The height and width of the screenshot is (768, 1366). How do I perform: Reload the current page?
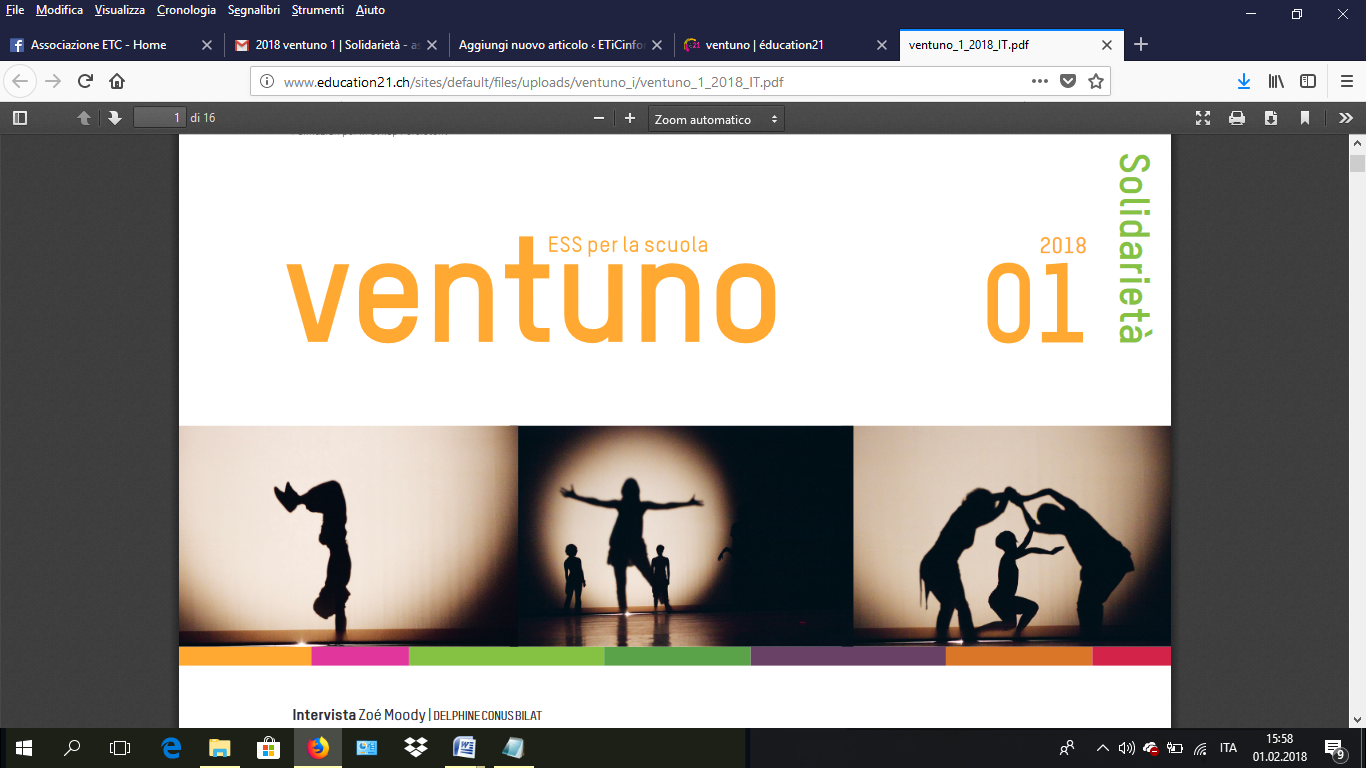point(85,81)
